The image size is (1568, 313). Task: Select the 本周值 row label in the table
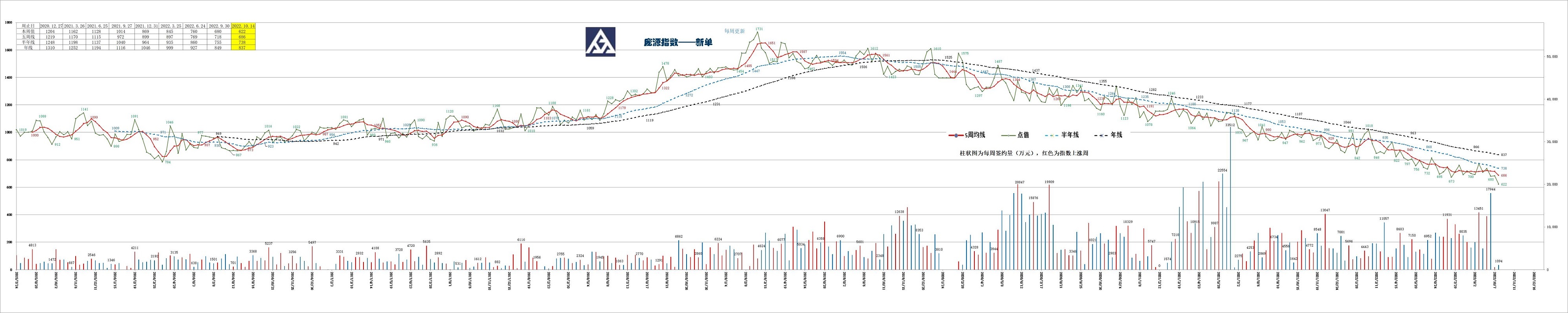coord(28,31)
